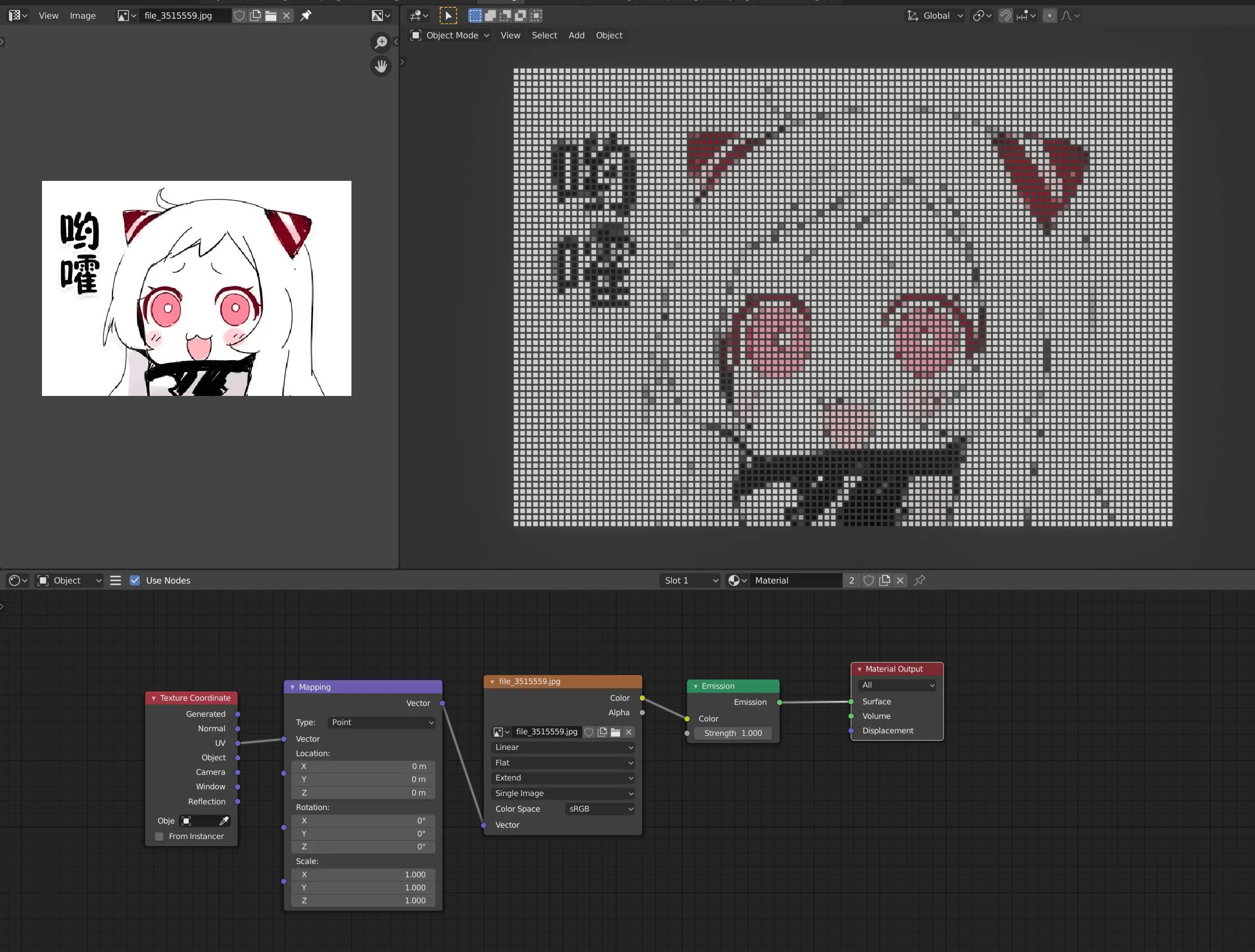Viewport: 1255px width, 952px height.
Task: Click the material user count button 2
Action: tap(851, 580)
